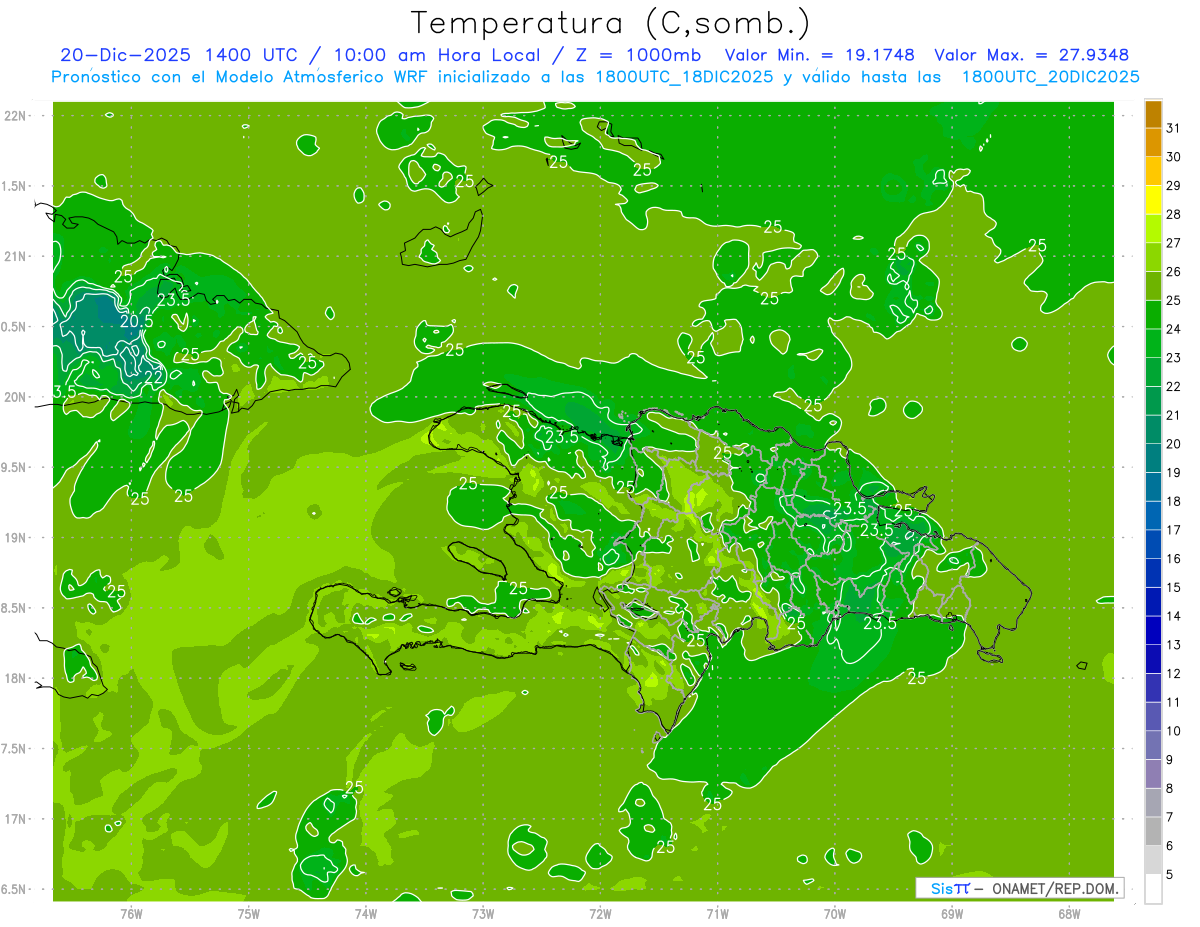Click the "73W" longitude axis label

tap(483, 914)
